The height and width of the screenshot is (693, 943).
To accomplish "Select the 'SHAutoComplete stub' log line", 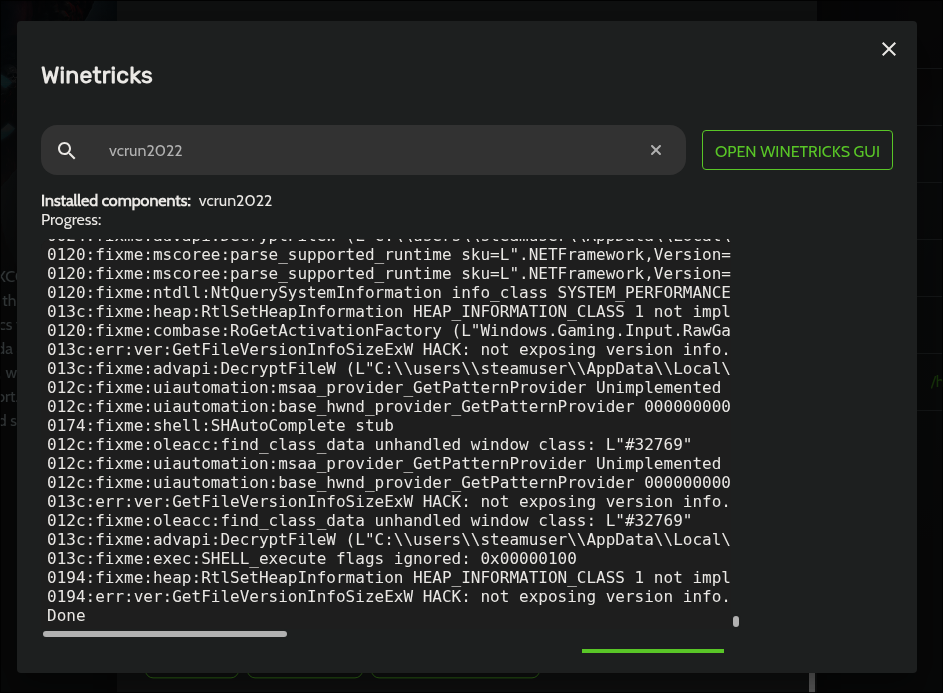I will (220, 426).
